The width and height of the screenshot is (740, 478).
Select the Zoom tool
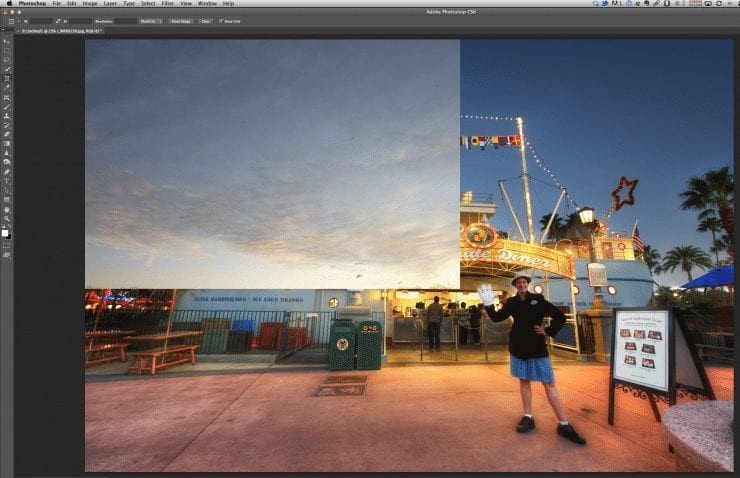[x=7, y=218]
